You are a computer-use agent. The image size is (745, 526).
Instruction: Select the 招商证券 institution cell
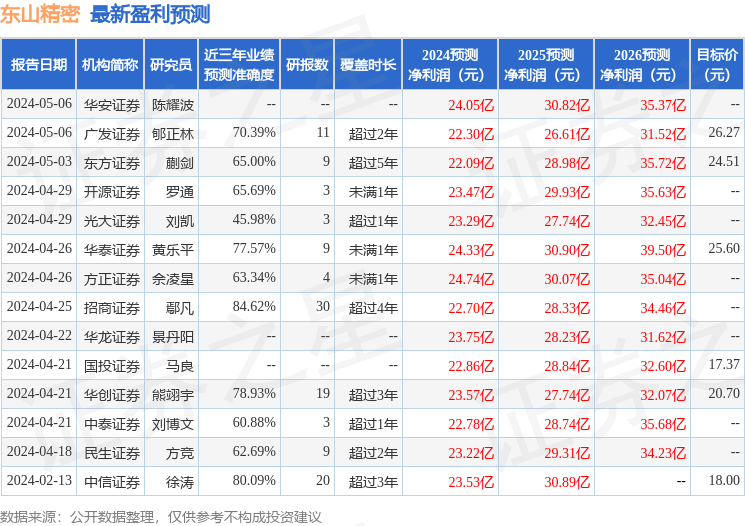point(112,307)
